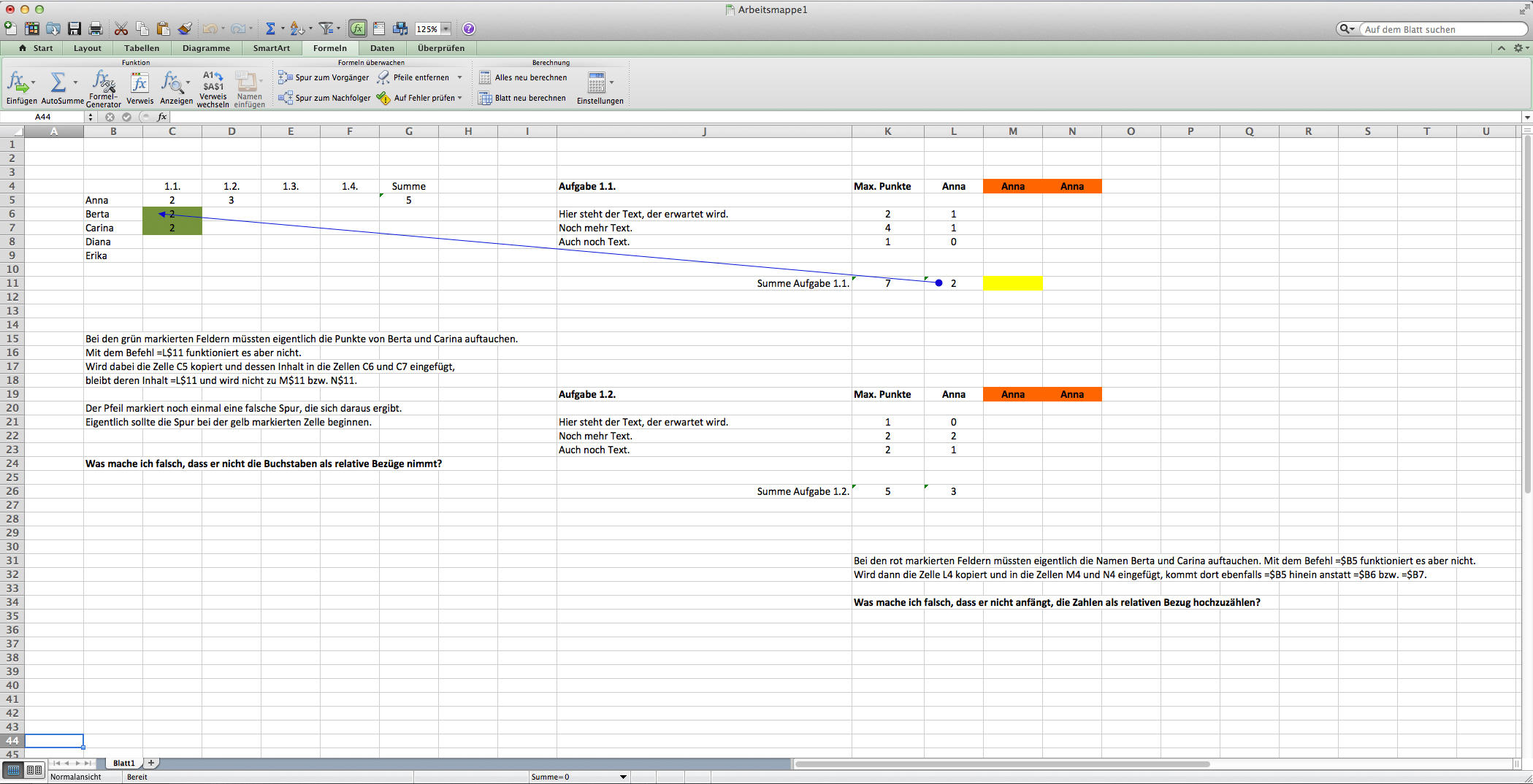This screenshot has width=1533, height=784.
Task: Expand the Pfeile entfernen dropdown arrow
Action: pos(459,77)
